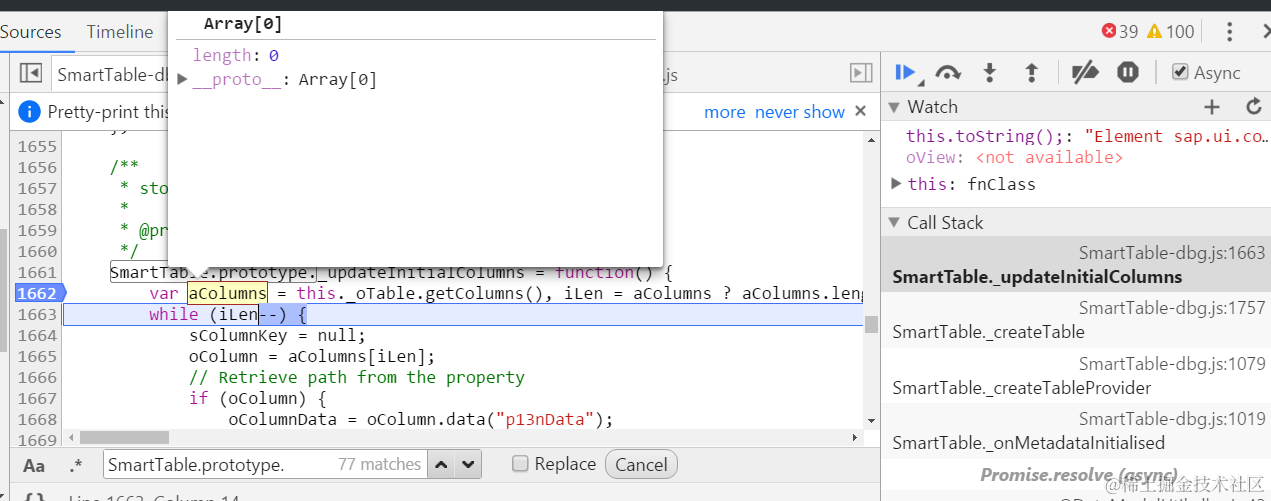Click the 'oView: <not available>' watch entry
The height and width of the screenshot is (501, 1271).
pyautogui.click(x=1014, y=157)
